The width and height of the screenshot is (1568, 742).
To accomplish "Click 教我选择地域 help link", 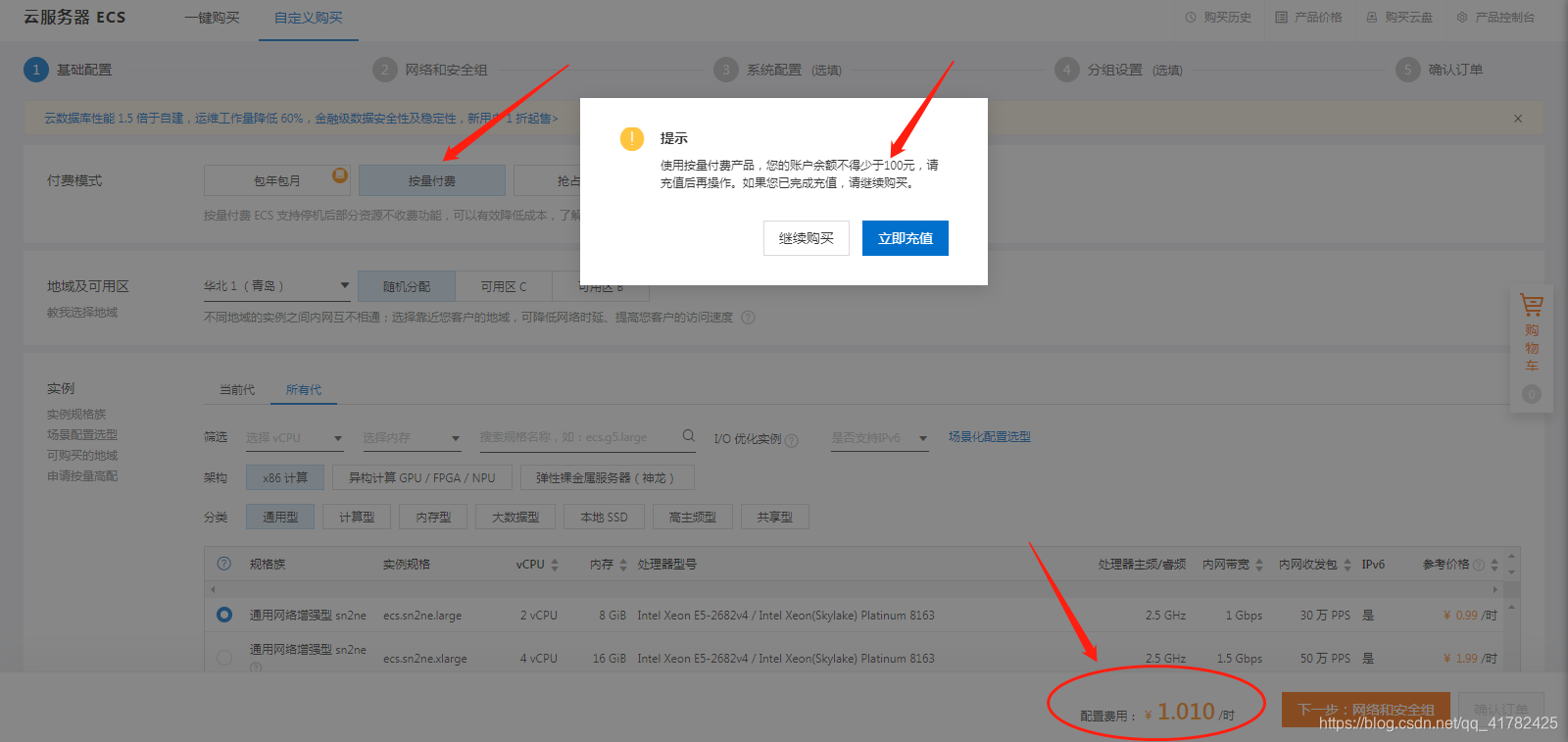I will coord(82,313).
